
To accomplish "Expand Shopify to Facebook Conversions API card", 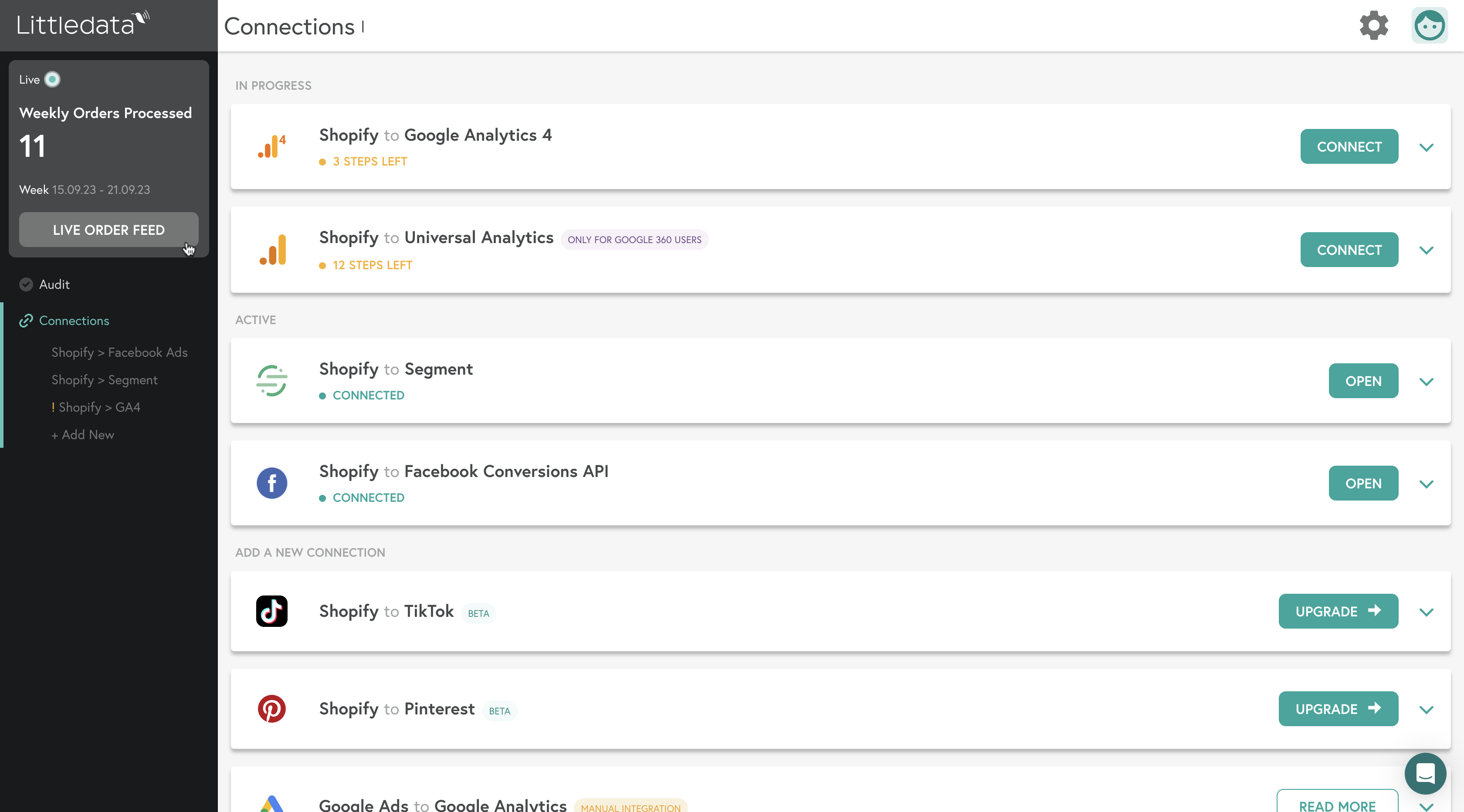I will tap(1427, 484).
